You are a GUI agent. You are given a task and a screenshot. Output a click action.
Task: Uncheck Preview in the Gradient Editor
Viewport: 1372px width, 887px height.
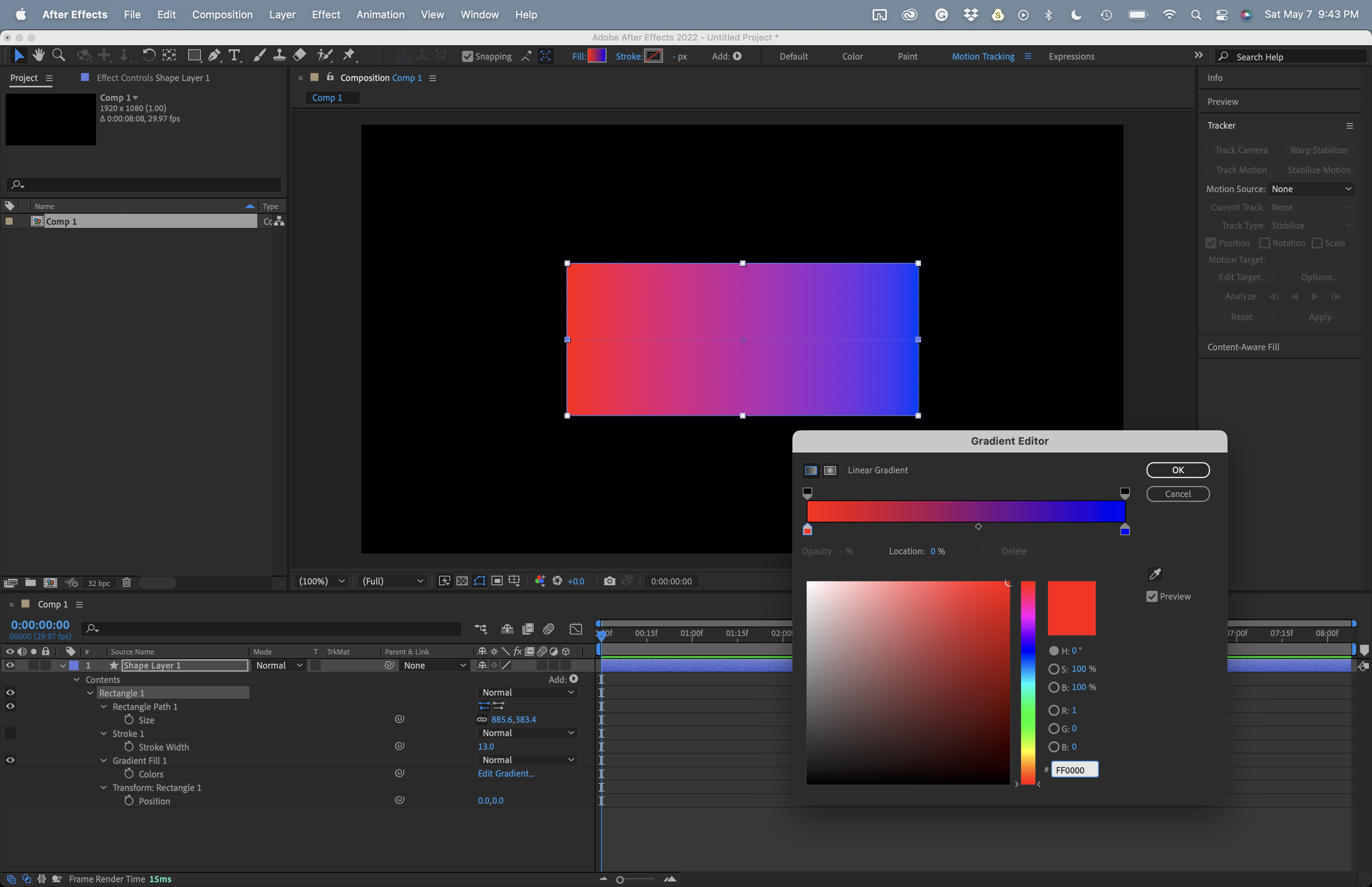(1152, 597)
